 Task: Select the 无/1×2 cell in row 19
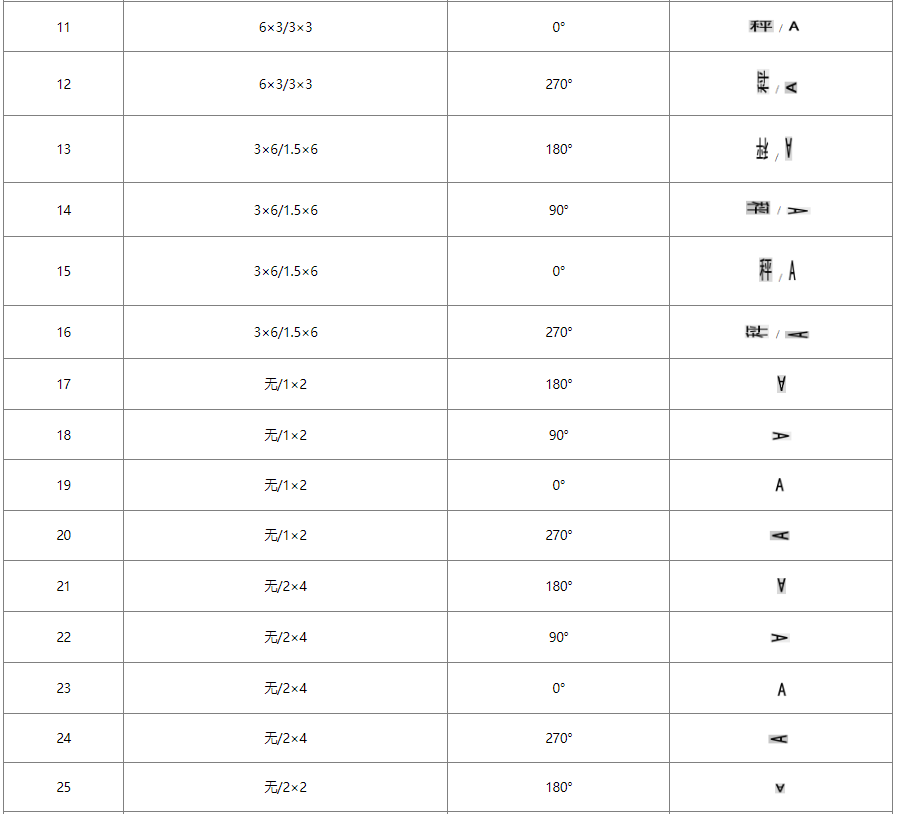point(285,485)
